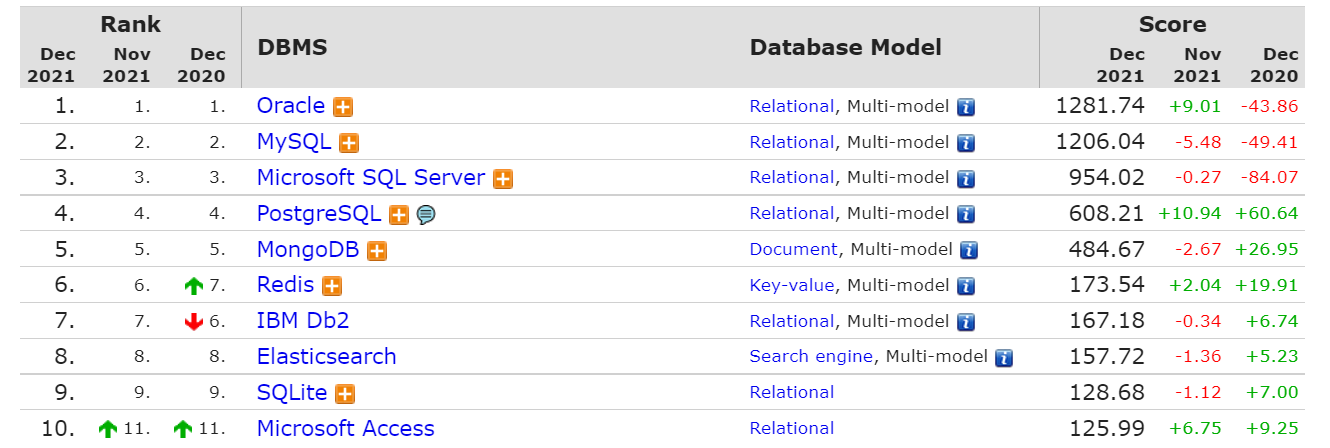
Task: Click the speech bubble icon next to PostgreSQL
Action: [x=425, y=214]
